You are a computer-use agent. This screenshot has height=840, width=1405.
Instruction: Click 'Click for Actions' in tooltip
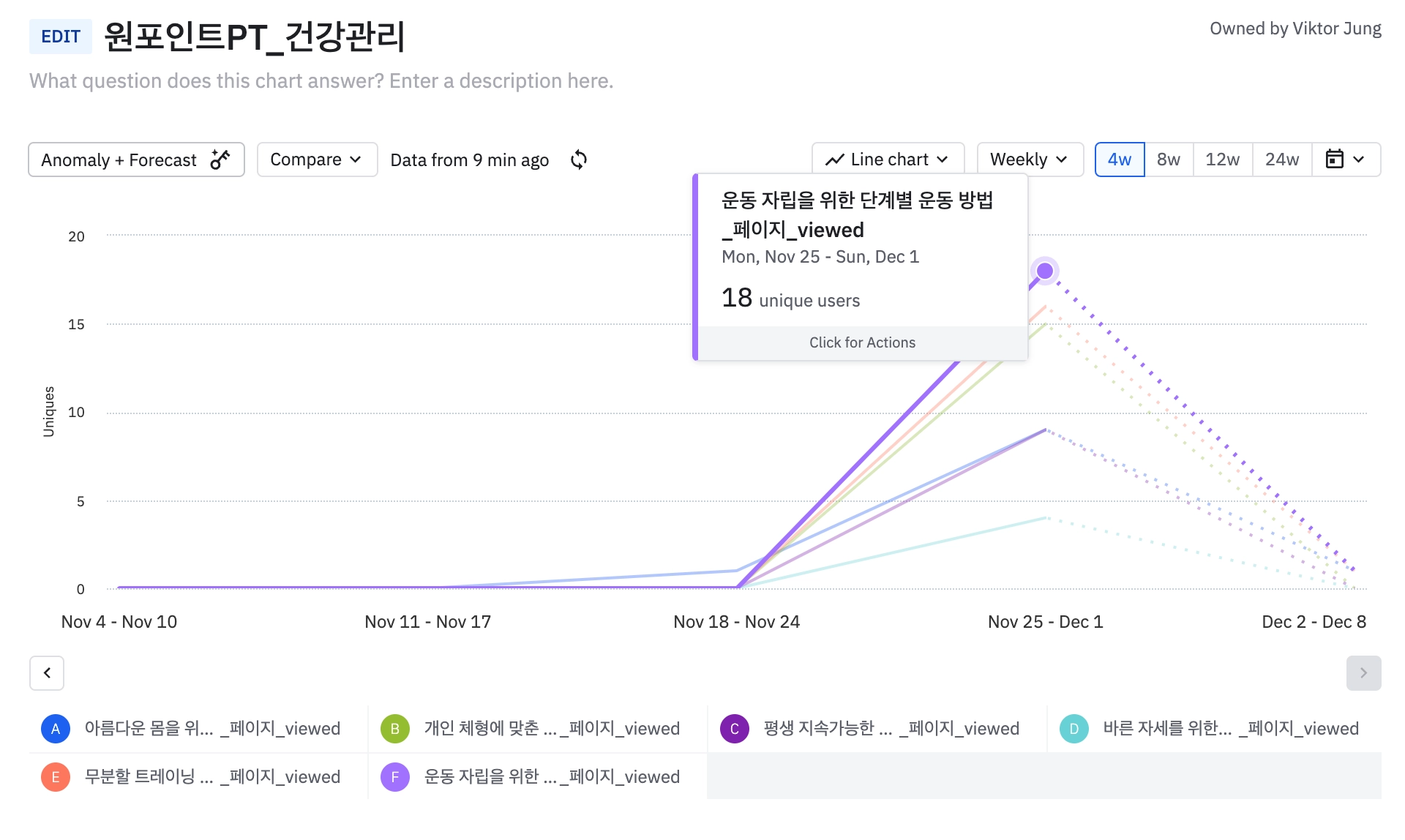coord(862,342)
